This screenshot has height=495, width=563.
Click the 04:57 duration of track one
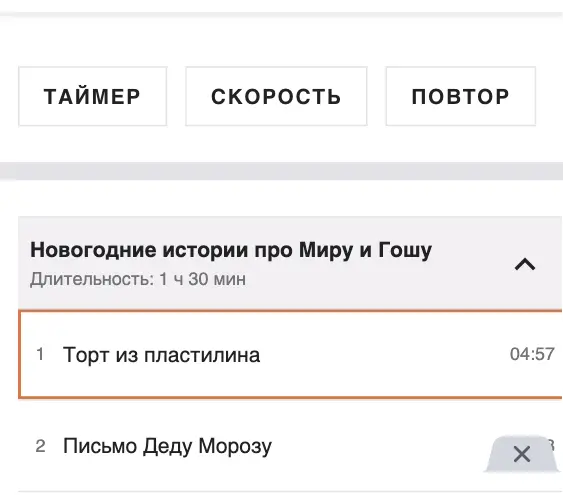532,354
